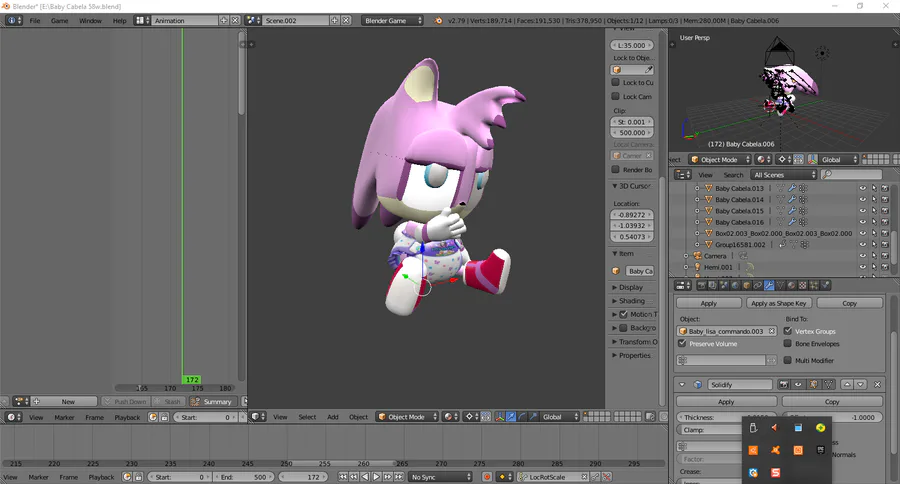
Task: Open the File menu
Action: pos(35,21)
